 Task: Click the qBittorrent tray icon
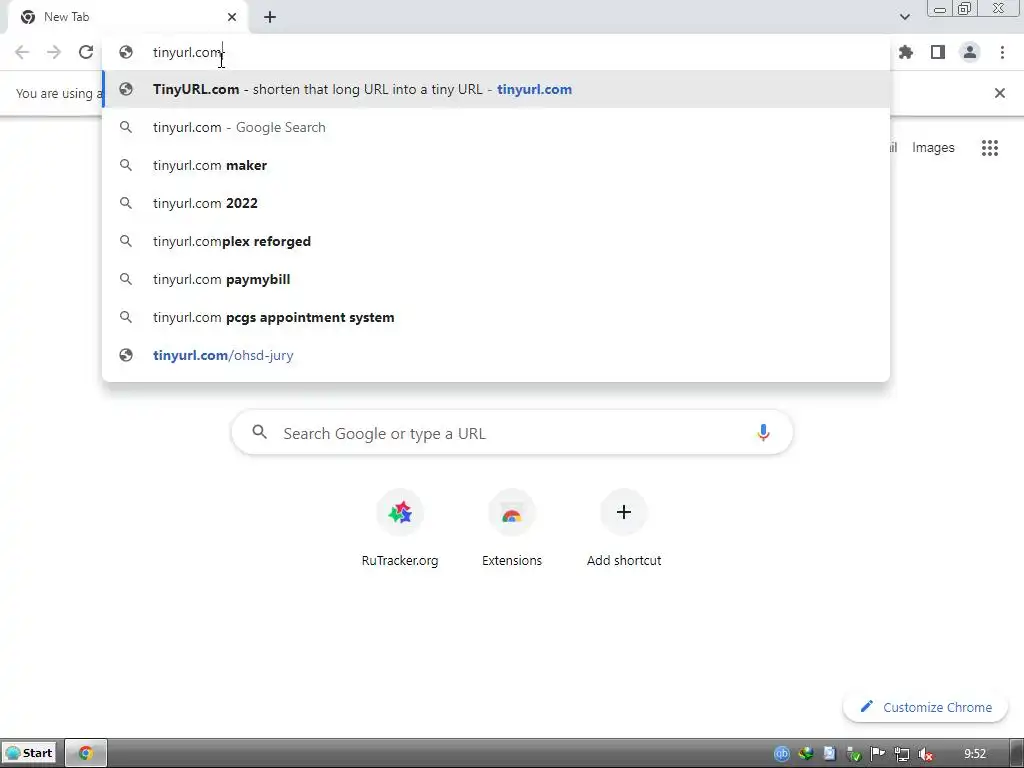(x=782, y=754)
